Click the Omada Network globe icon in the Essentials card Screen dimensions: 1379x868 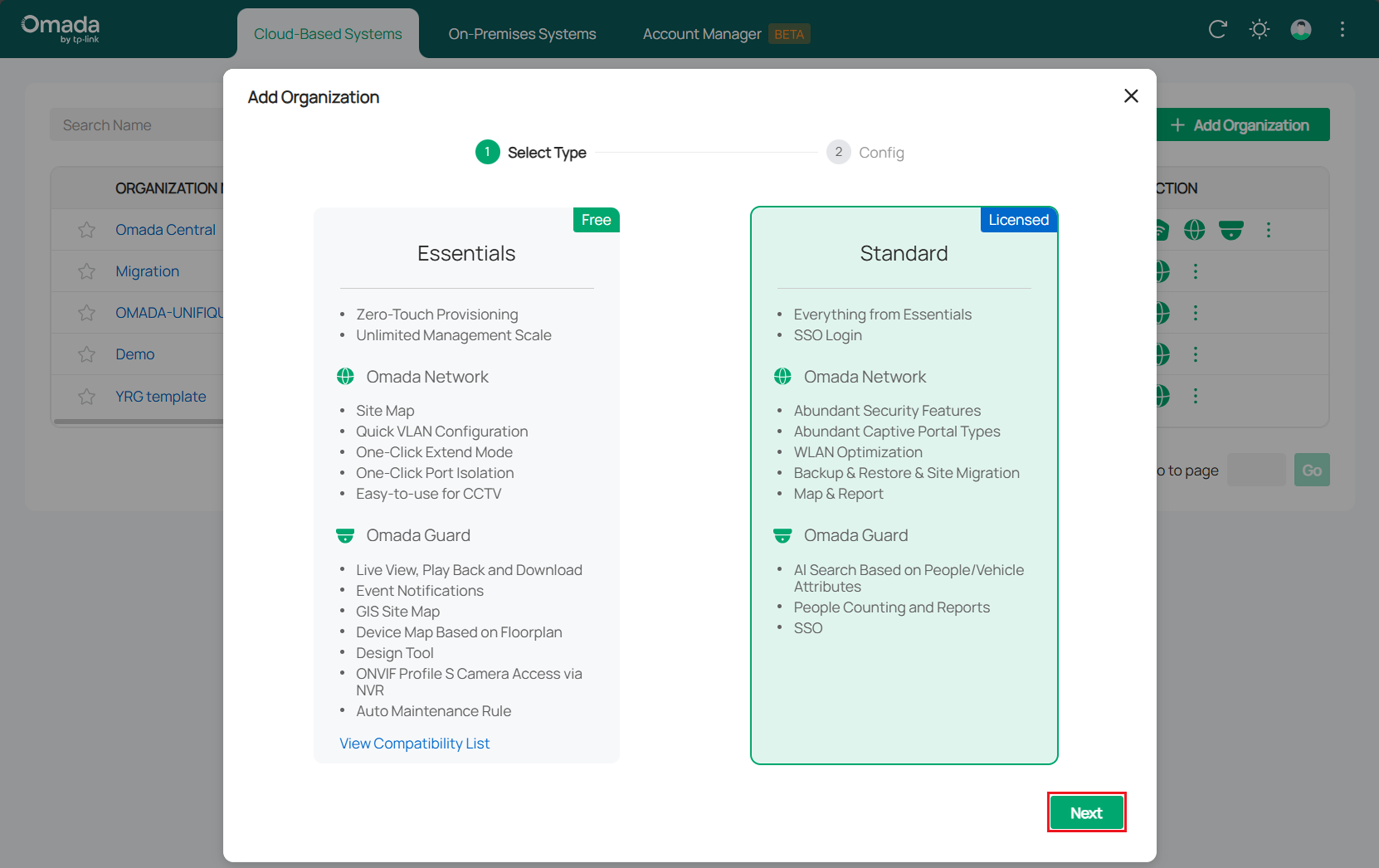345,376
